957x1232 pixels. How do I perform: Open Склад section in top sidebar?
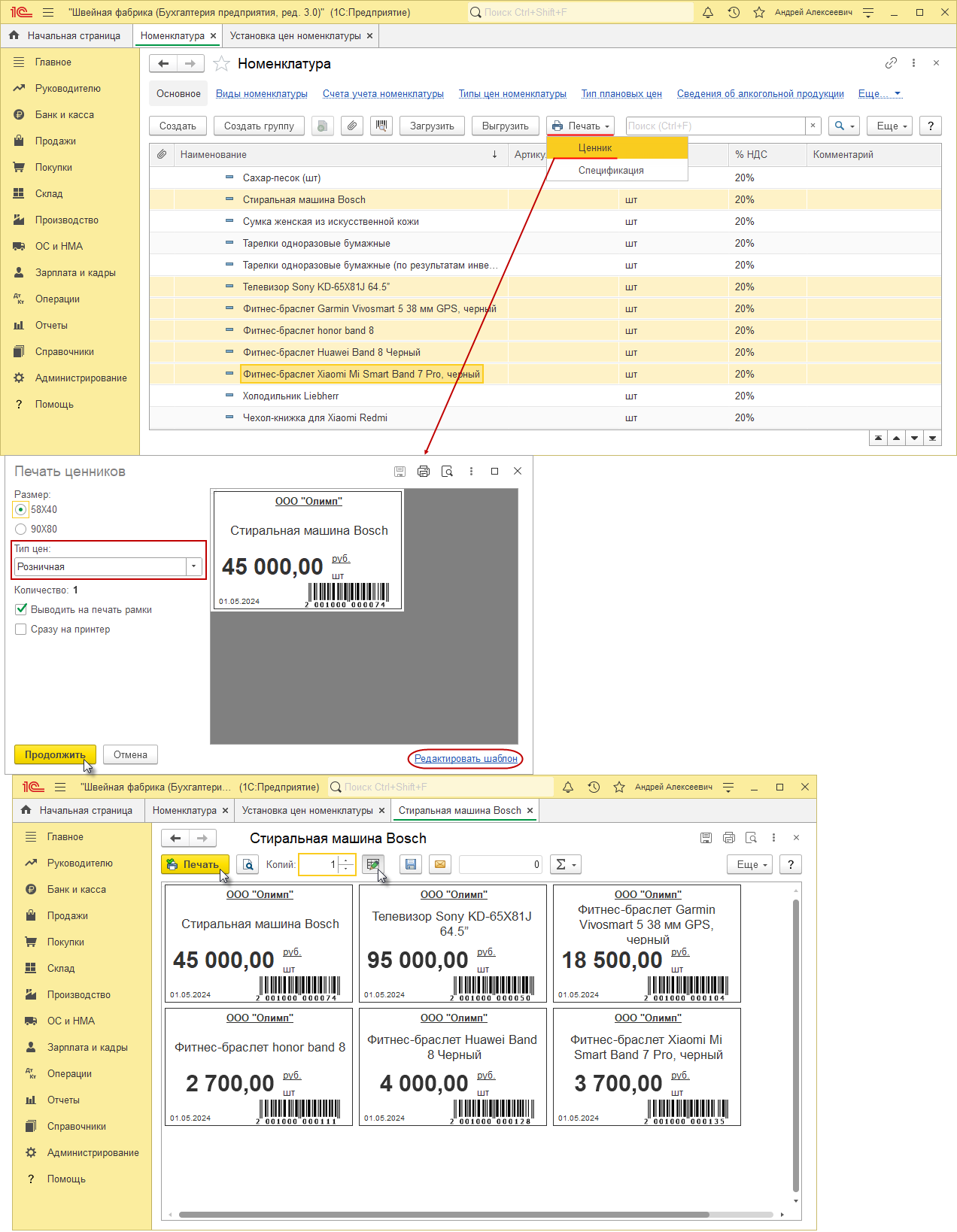(49, 193)
